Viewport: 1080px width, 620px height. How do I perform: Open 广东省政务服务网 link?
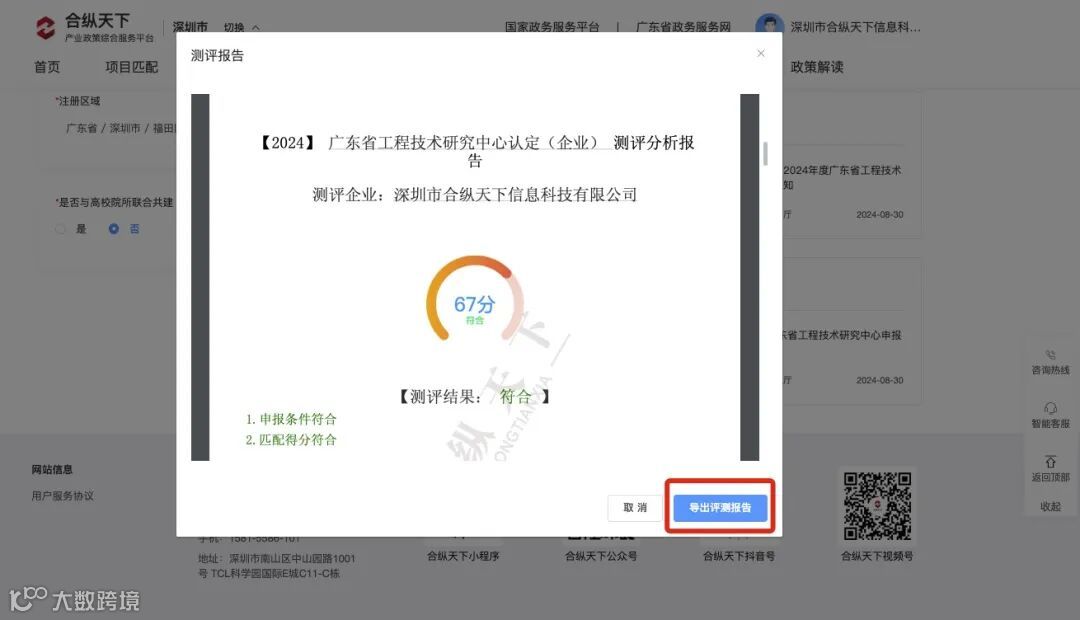[683, 27]
